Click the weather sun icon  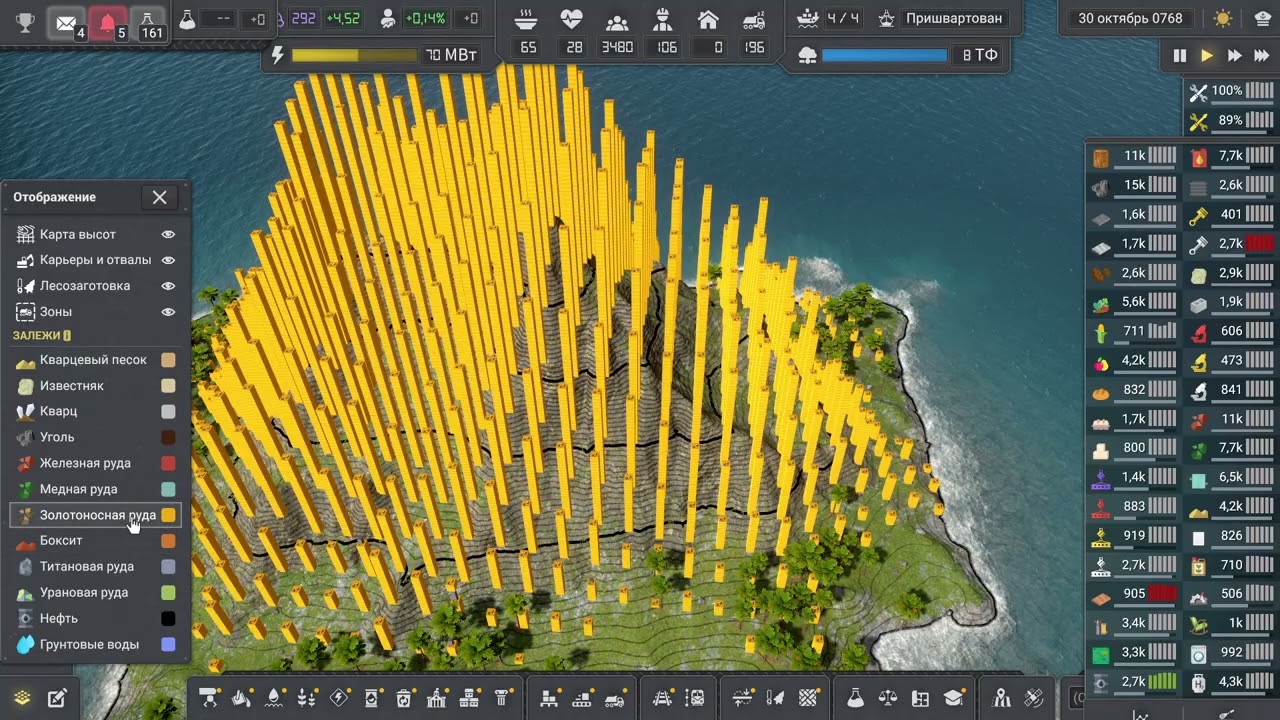(1222, 18)
